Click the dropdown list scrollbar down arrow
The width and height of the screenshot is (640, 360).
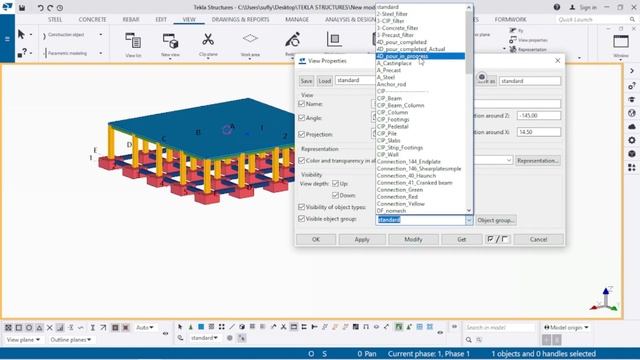(x=469, y=211)
